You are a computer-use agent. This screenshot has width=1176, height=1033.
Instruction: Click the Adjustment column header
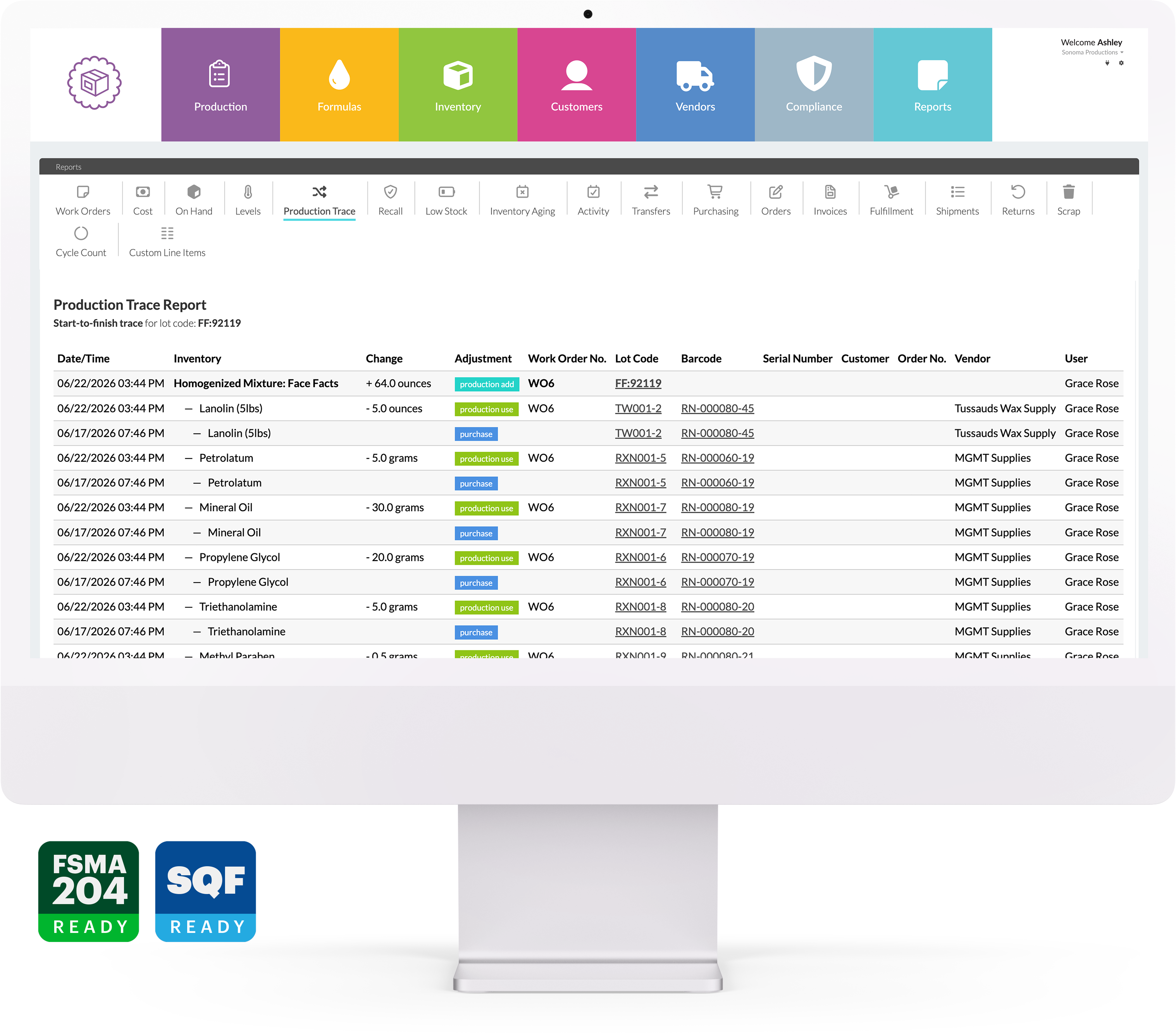tap(483, 359)
